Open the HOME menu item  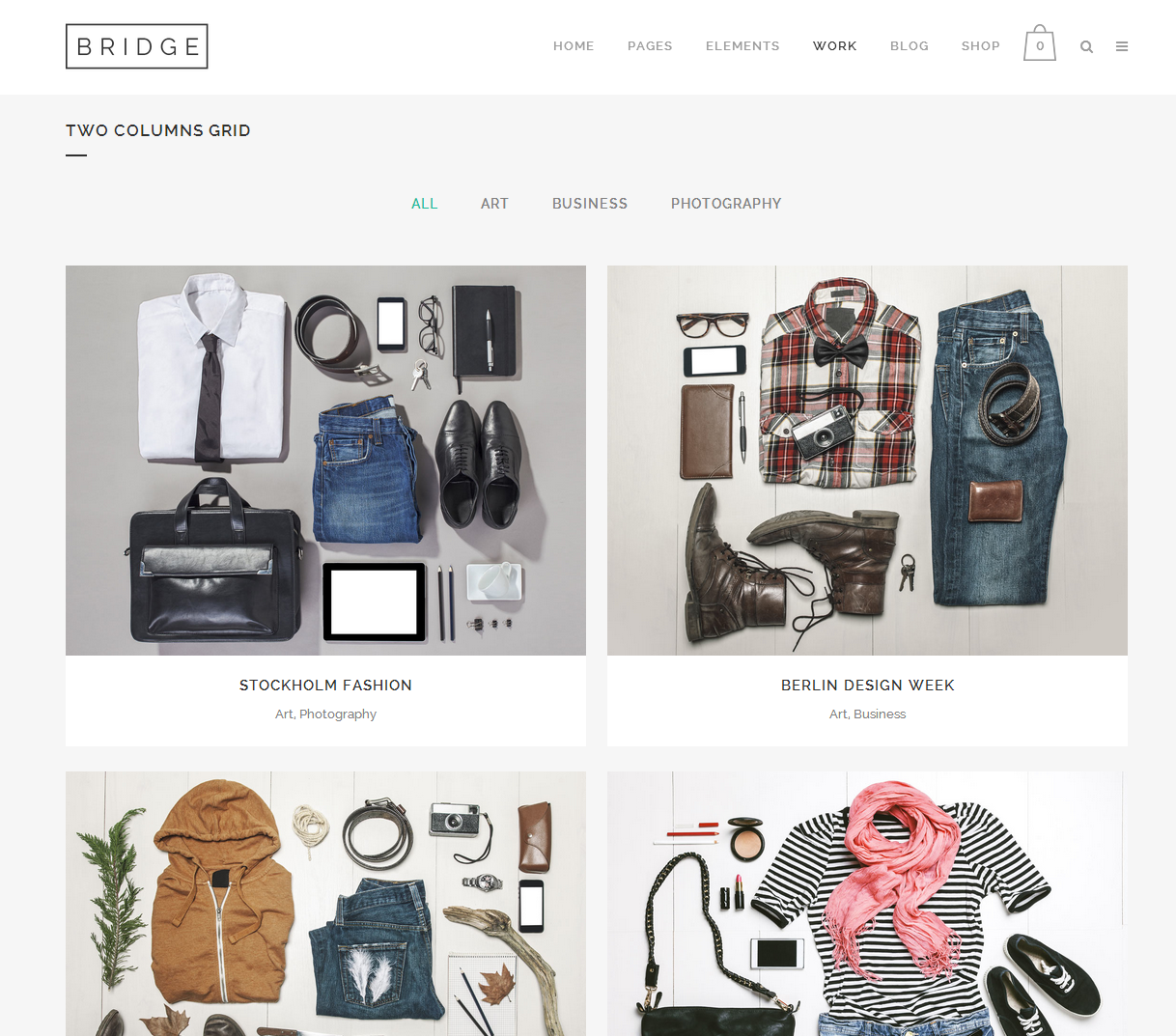[x=574, y=46]
